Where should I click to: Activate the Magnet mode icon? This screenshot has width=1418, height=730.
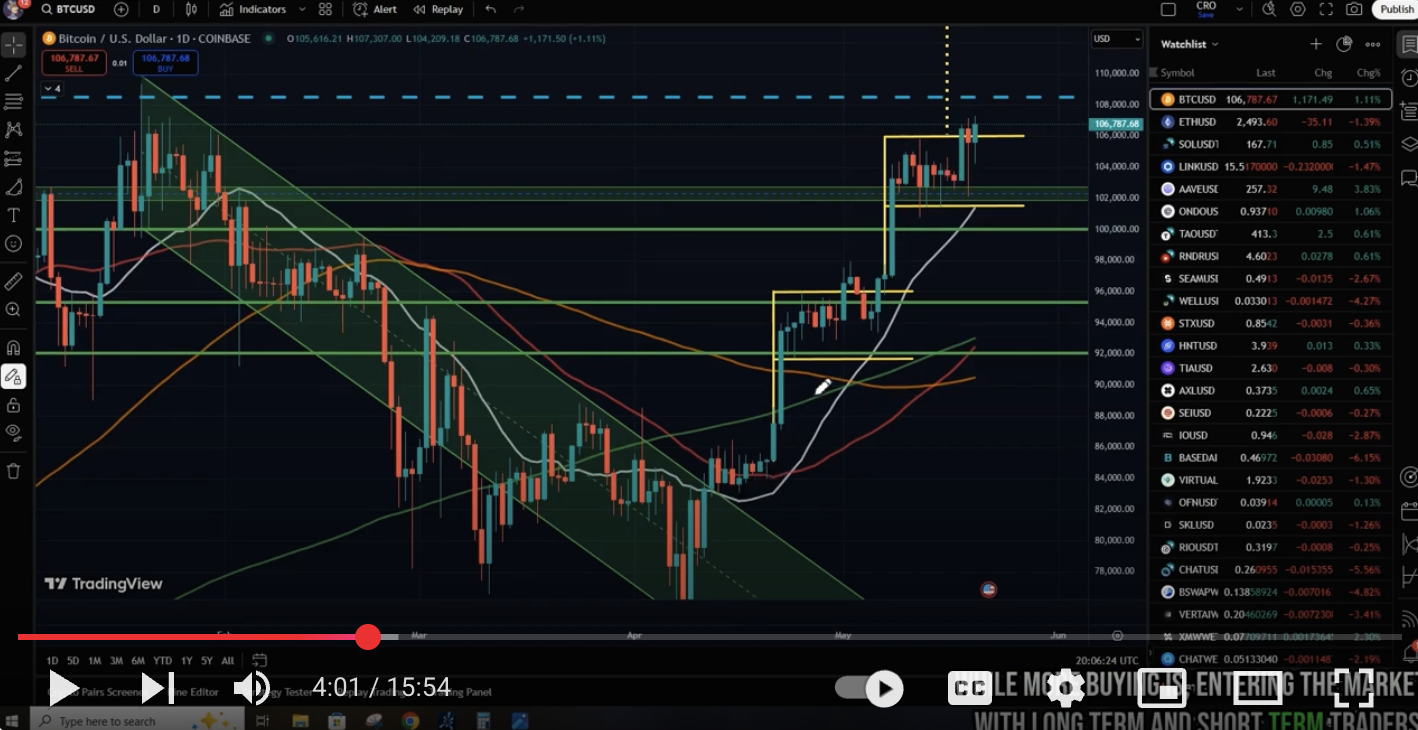(14, 348)
